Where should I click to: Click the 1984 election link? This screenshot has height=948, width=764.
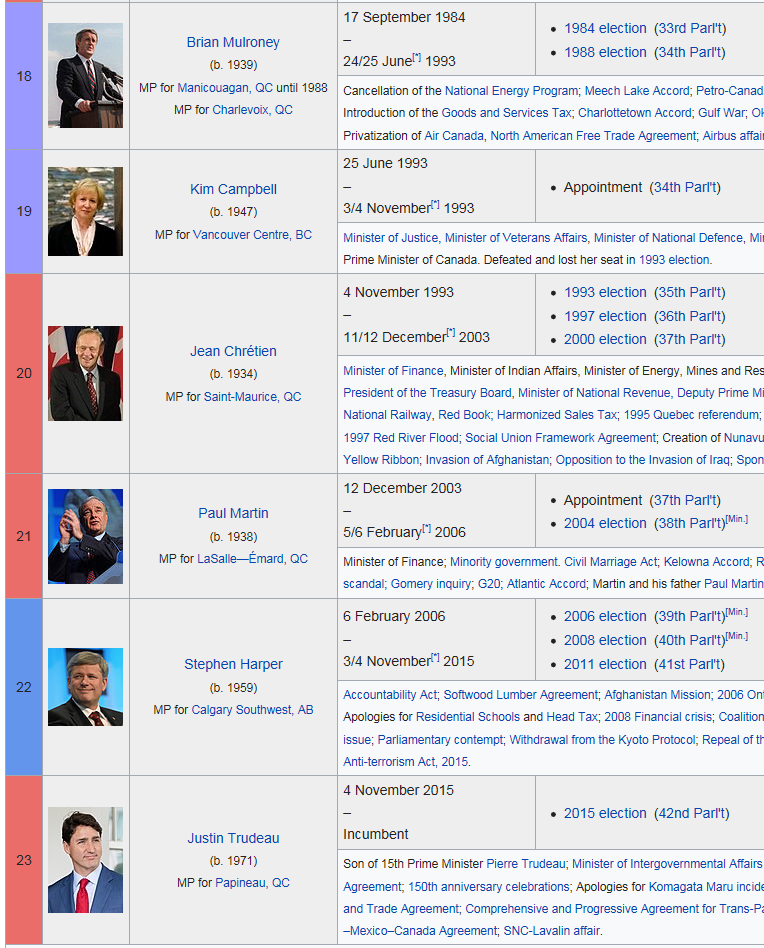click(x=605, y=28)
